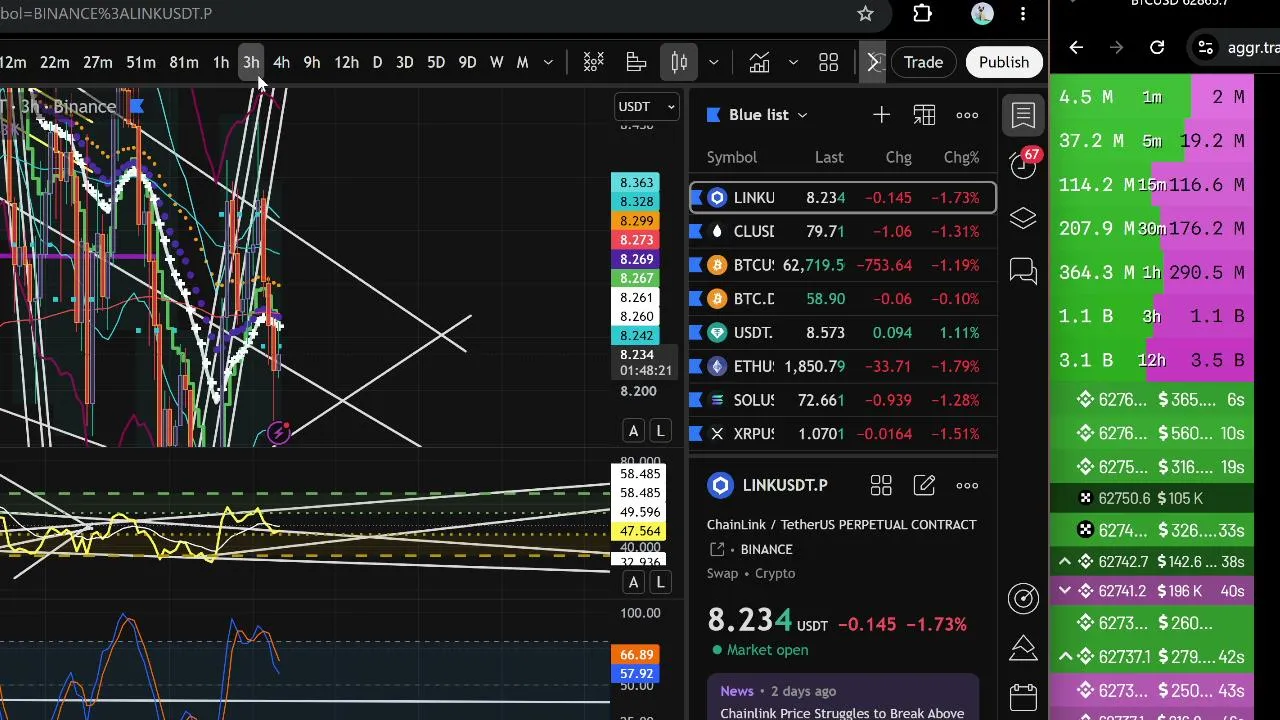Collapse the 62741.2 trade row chevron
This screenshot has width=1280, height=720.
point(1065,591)
